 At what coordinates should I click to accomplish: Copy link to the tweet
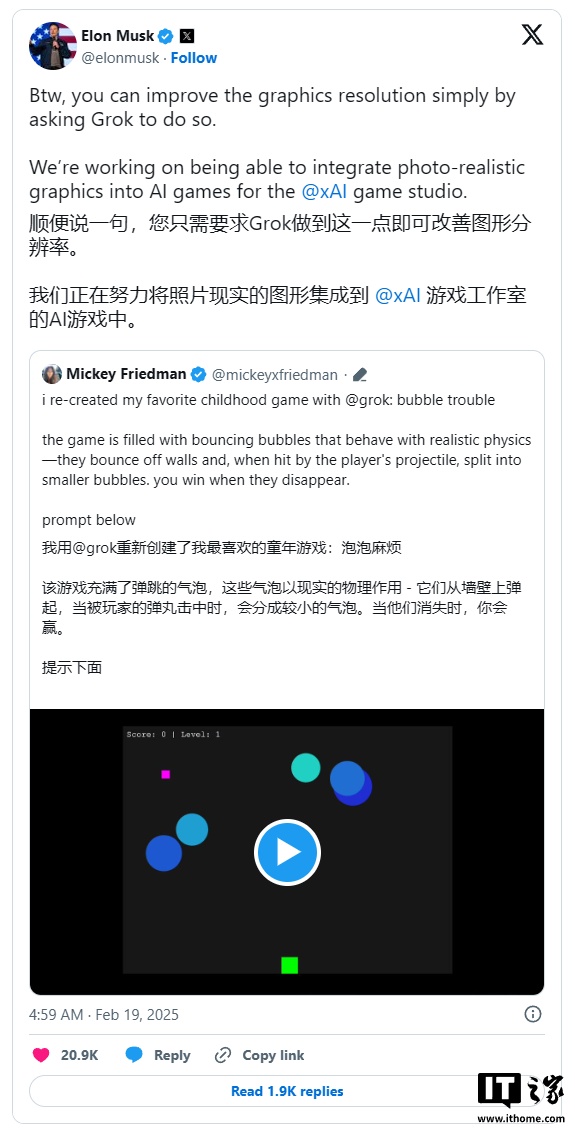tap(260, 1055)
